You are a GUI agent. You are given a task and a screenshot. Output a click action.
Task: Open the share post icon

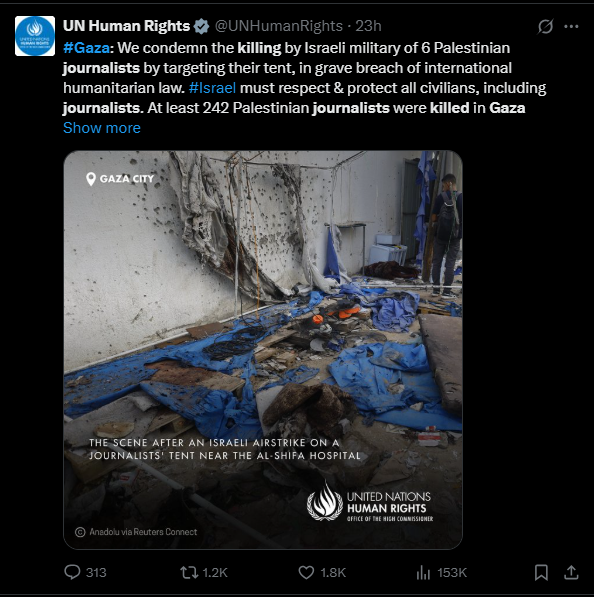click(x=571, y=572)
